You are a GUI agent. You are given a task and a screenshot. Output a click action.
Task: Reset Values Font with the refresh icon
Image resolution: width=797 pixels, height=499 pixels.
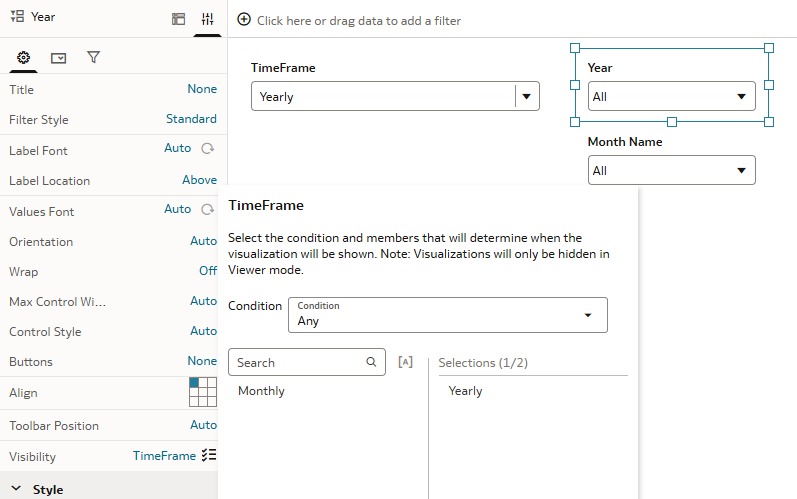[x=208, y=210]
